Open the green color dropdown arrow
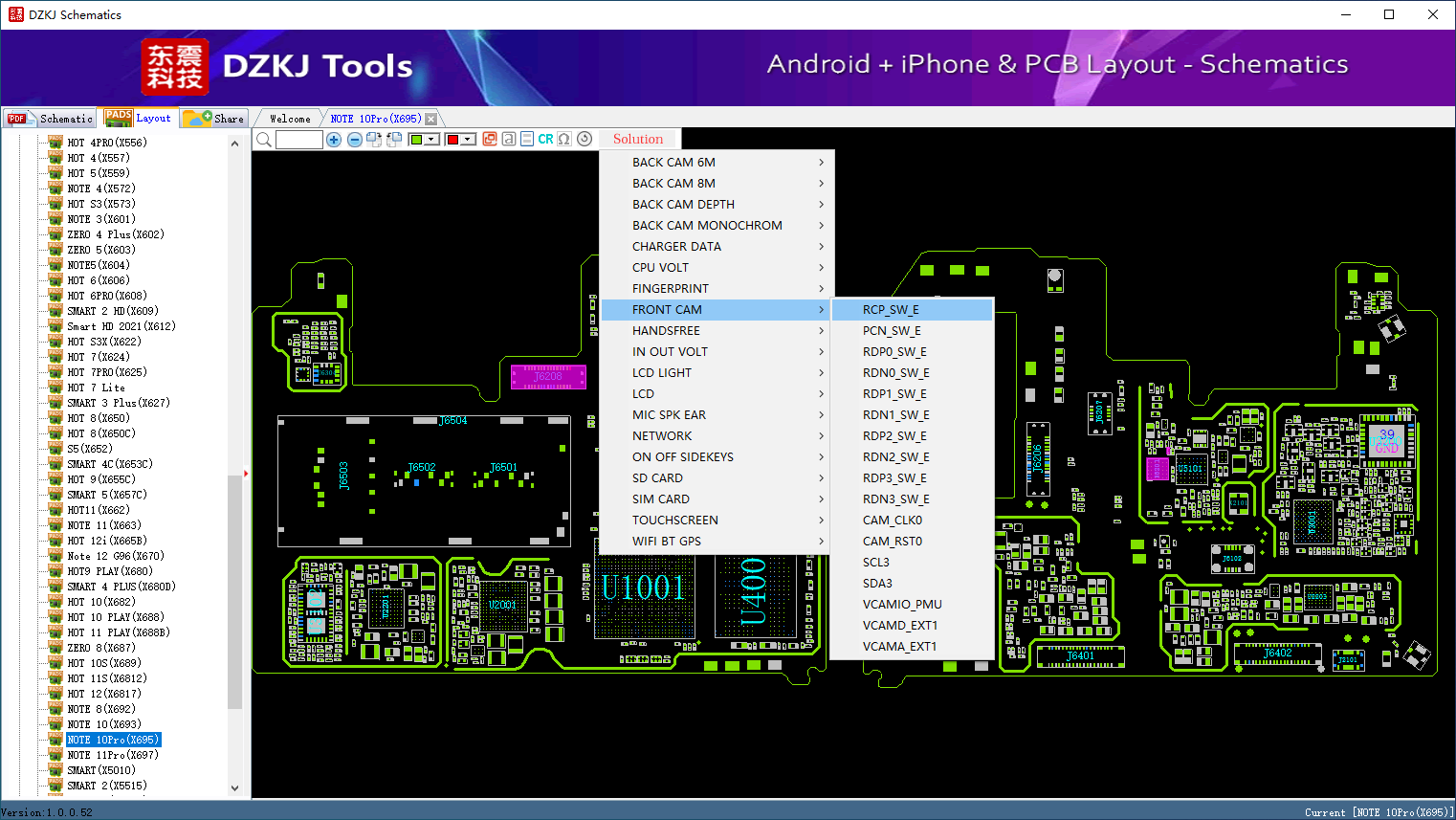 coord(432,140)
